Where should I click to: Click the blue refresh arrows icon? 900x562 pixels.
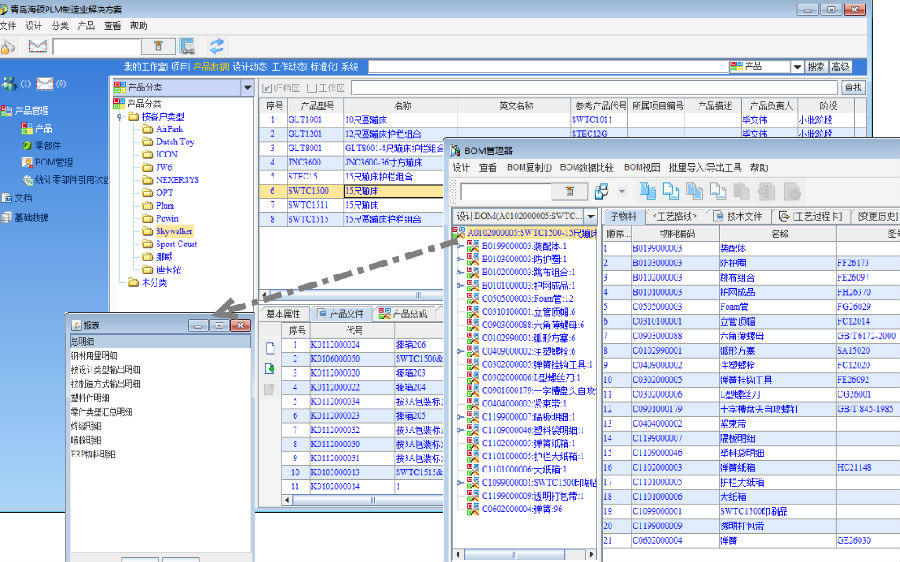tap(216, 46)
